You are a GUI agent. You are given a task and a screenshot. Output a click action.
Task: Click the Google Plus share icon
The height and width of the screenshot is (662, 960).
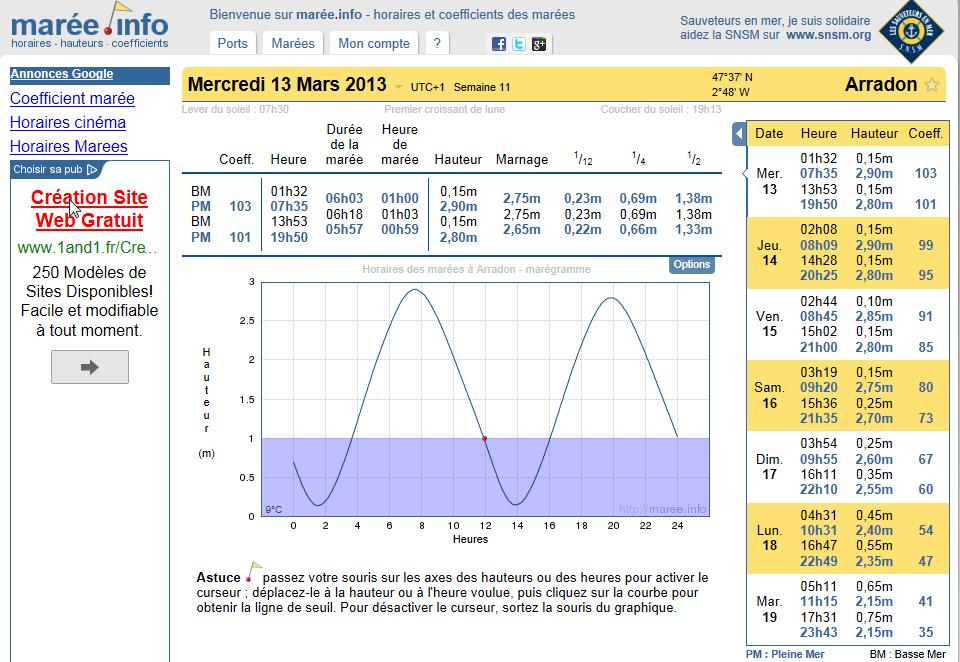539,44
